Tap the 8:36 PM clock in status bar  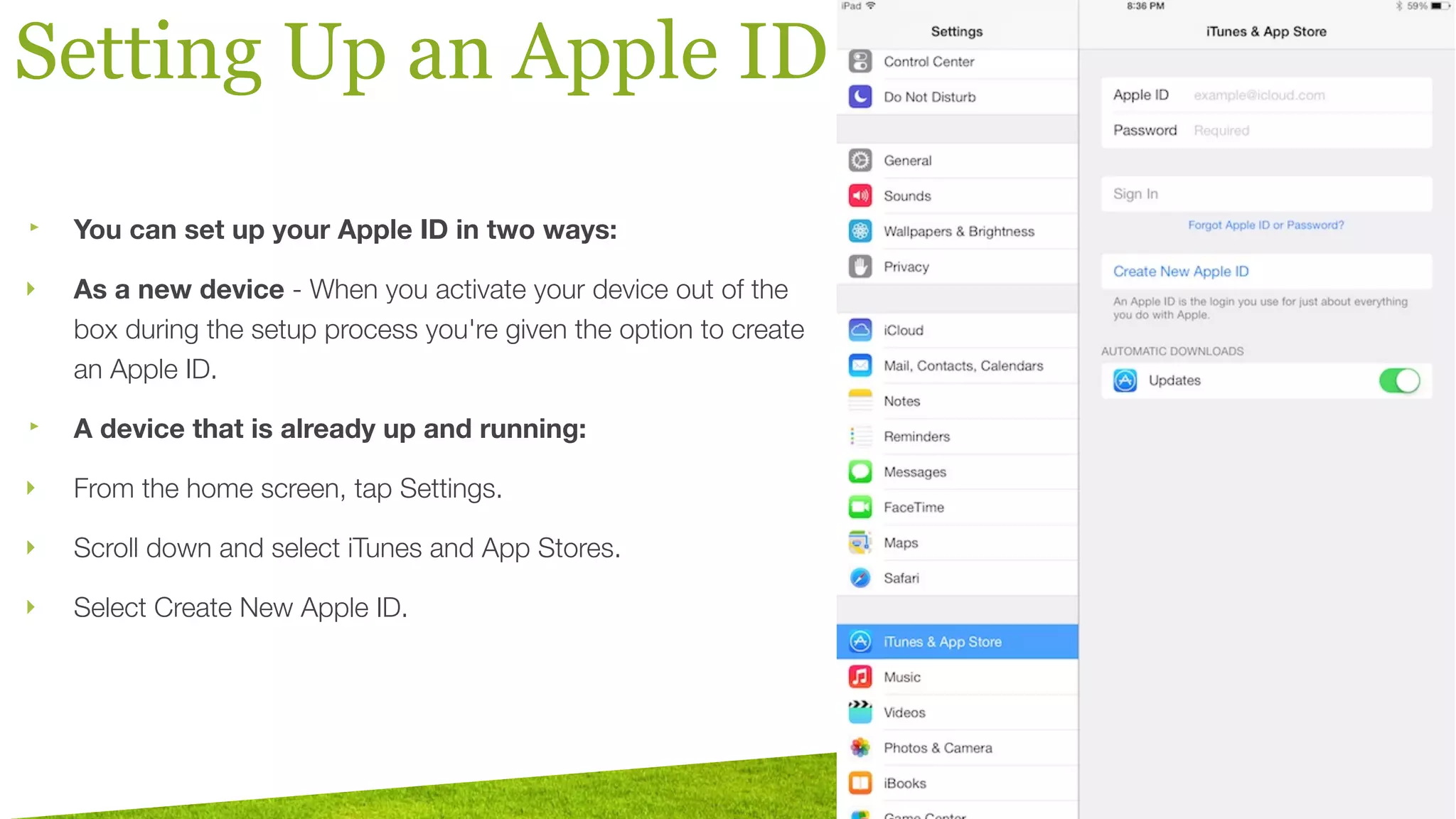coord(1145,6)
